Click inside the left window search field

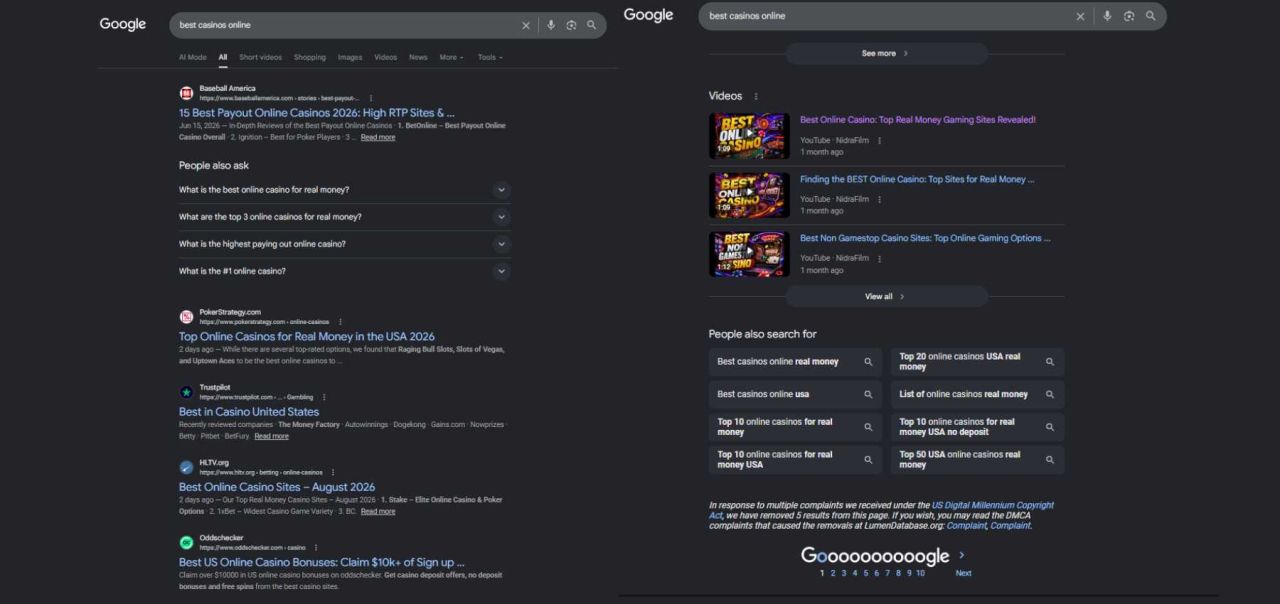pos(345,25)
